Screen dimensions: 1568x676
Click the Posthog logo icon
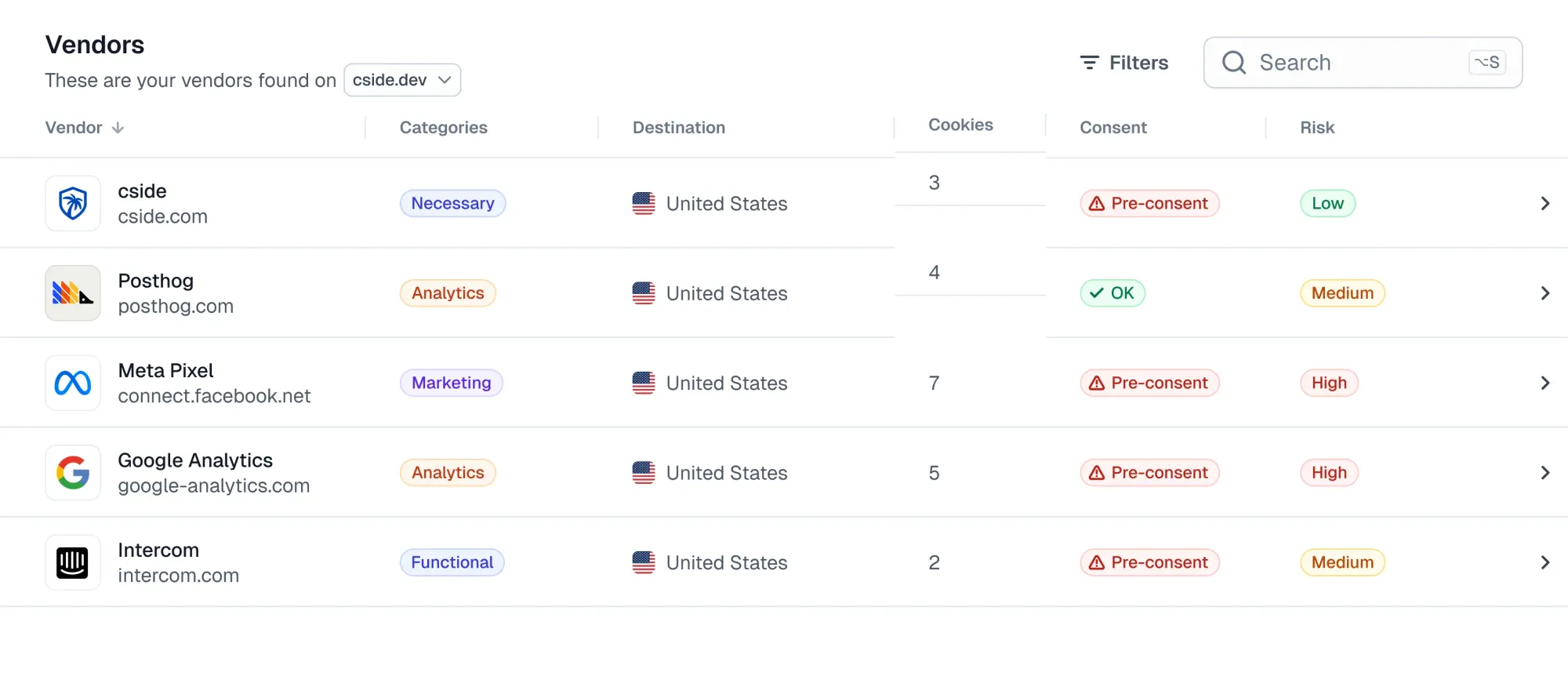[x=72, y=293]
